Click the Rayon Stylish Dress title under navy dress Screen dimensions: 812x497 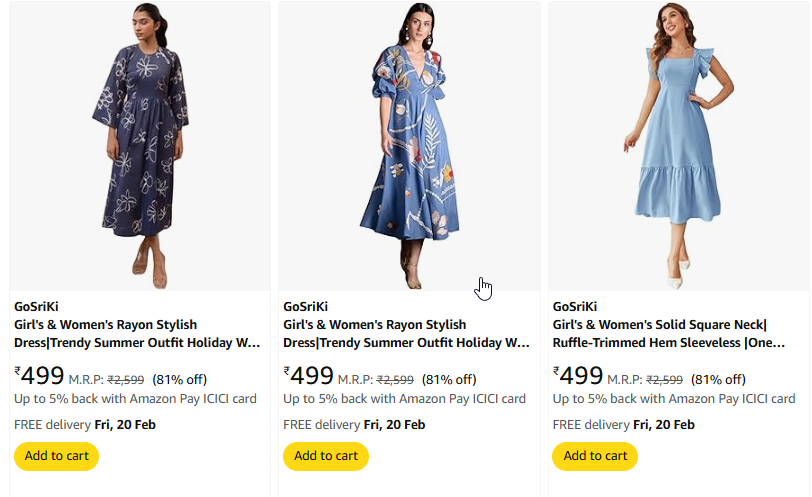137,334
